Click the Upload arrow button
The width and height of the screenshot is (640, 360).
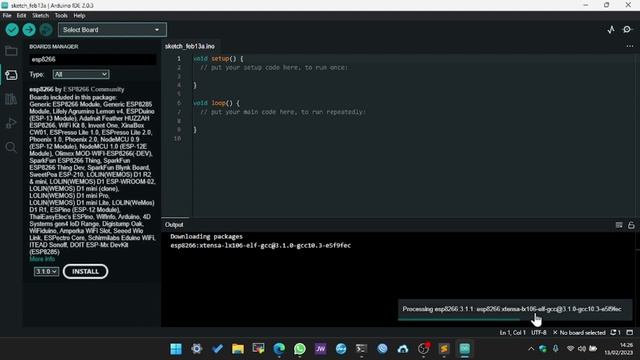point(29,29)
